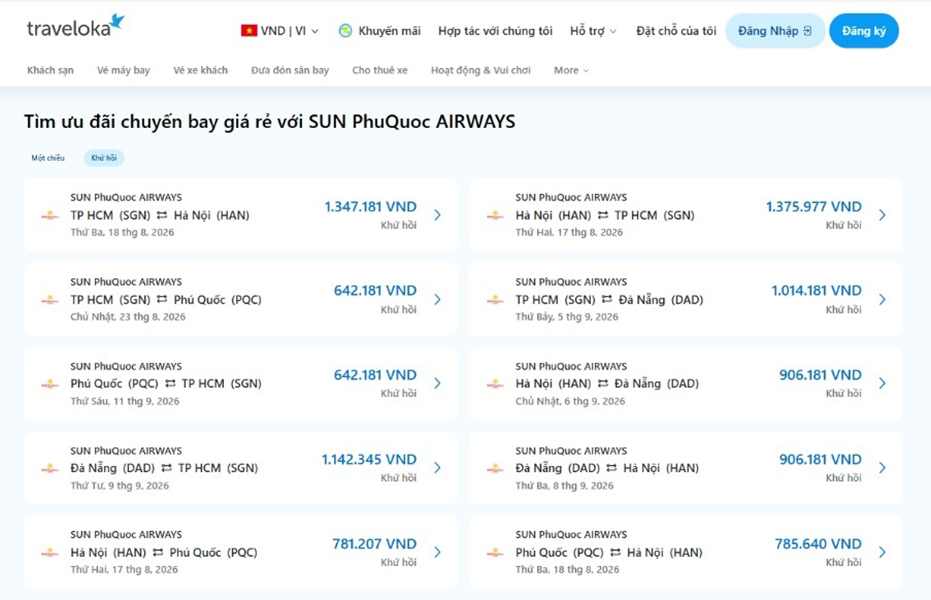931x600 pixels.
Task: Click arrow on Phú Quốc–TP HCM card
Action: 438,383
